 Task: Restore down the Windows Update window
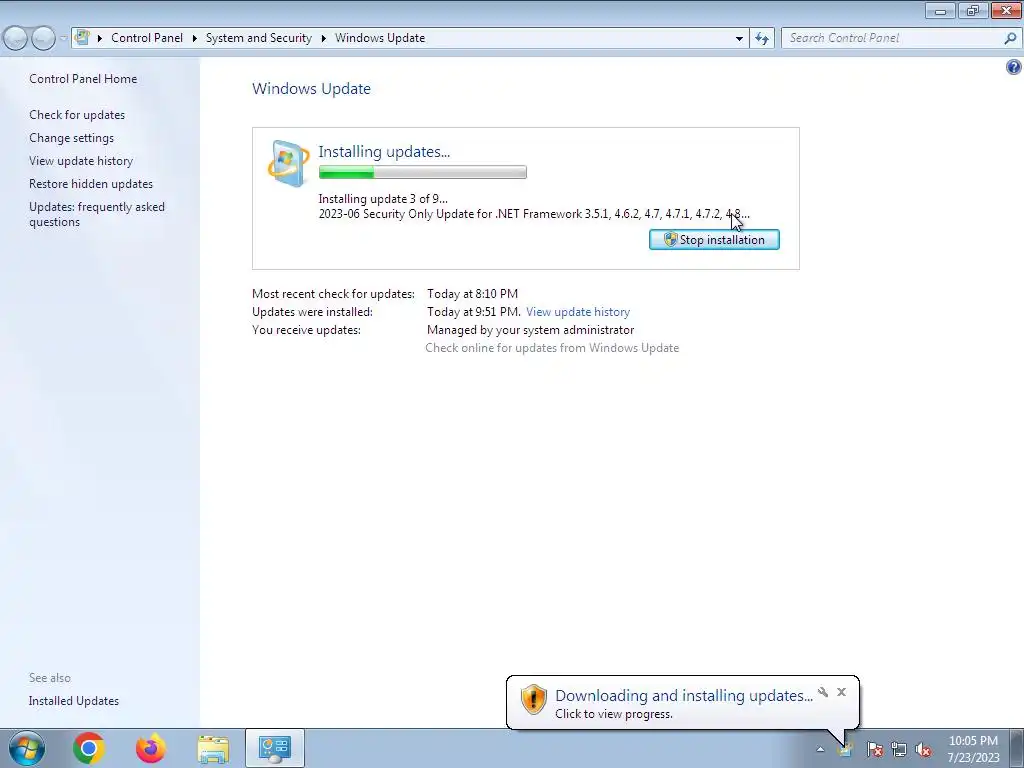click(973, 10)
